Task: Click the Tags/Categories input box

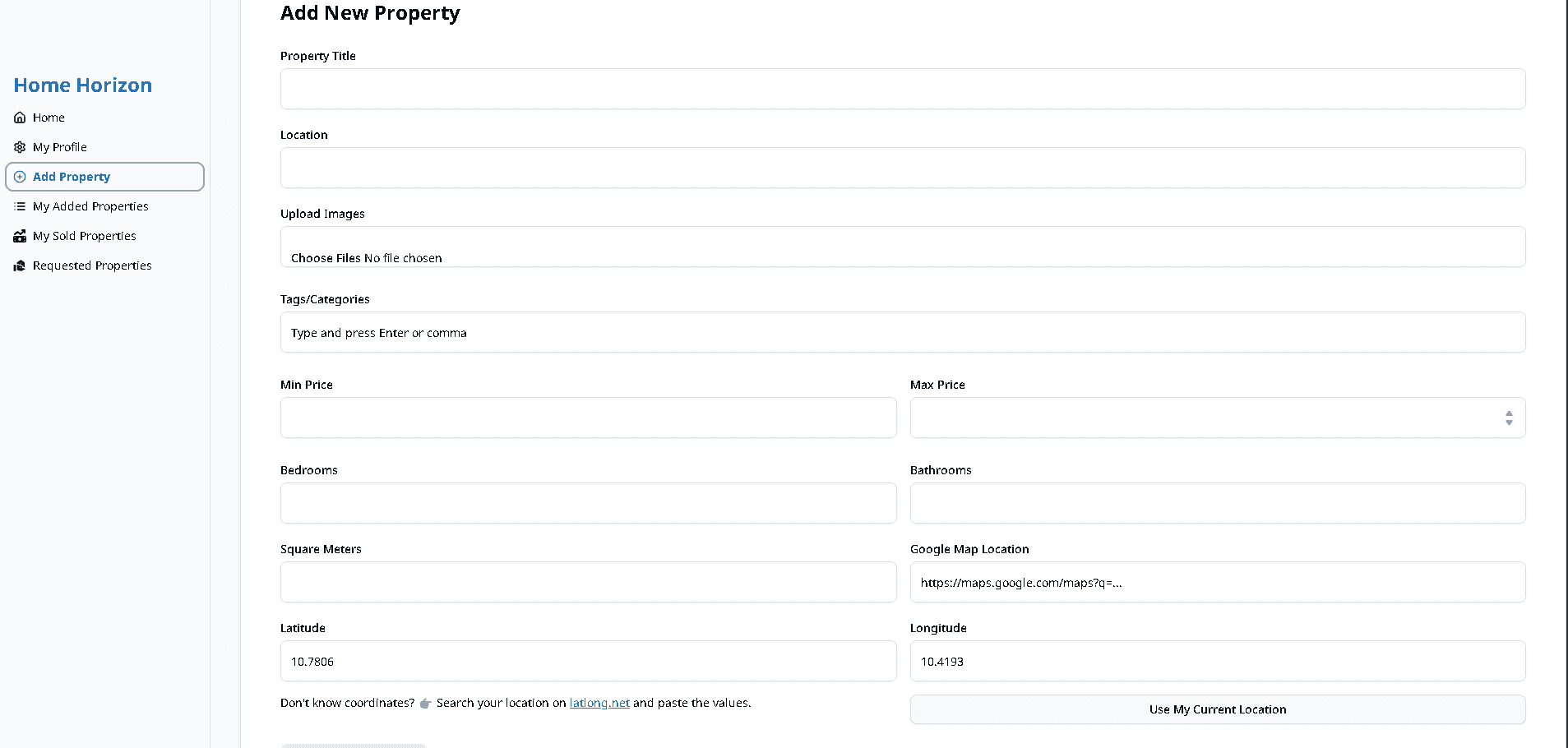Action: [902, 332]
